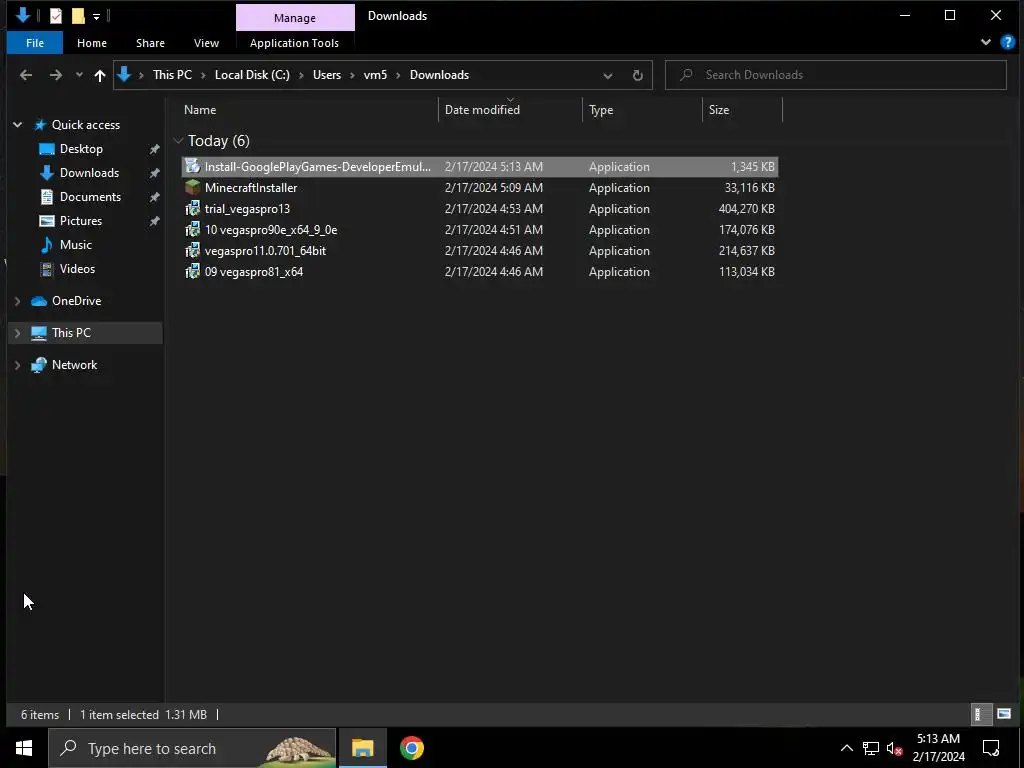
Task: Open the Windows Start menu
Action: point(24,748)
